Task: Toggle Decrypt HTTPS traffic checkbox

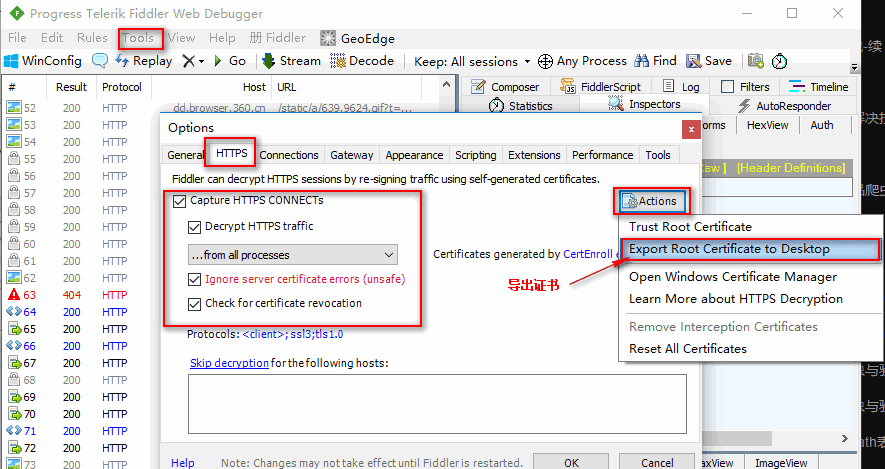Action: [x=194, y=227]
